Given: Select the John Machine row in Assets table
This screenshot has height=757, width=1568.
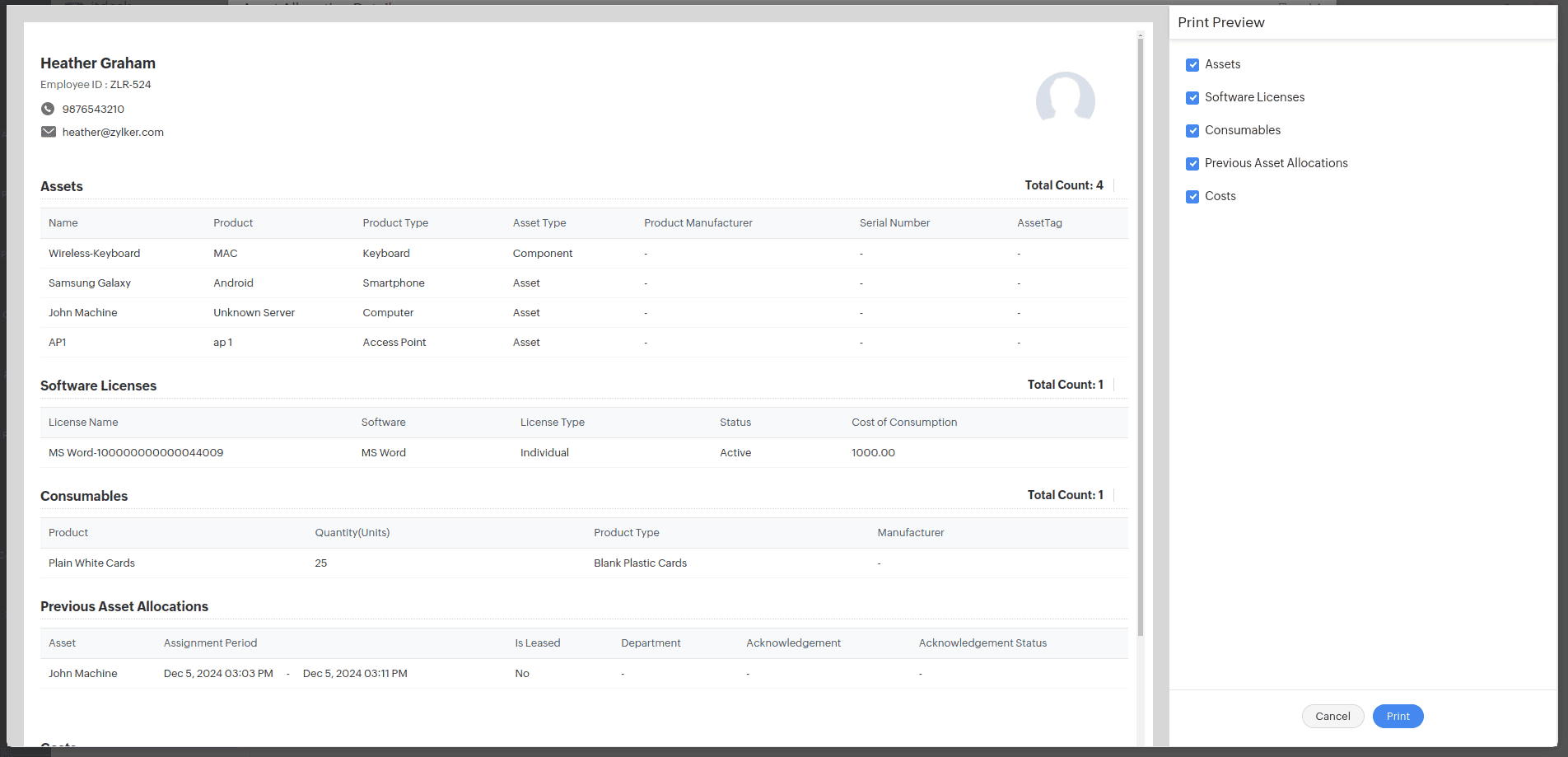Looking at the screenshot, I should [x=584, y=313].
